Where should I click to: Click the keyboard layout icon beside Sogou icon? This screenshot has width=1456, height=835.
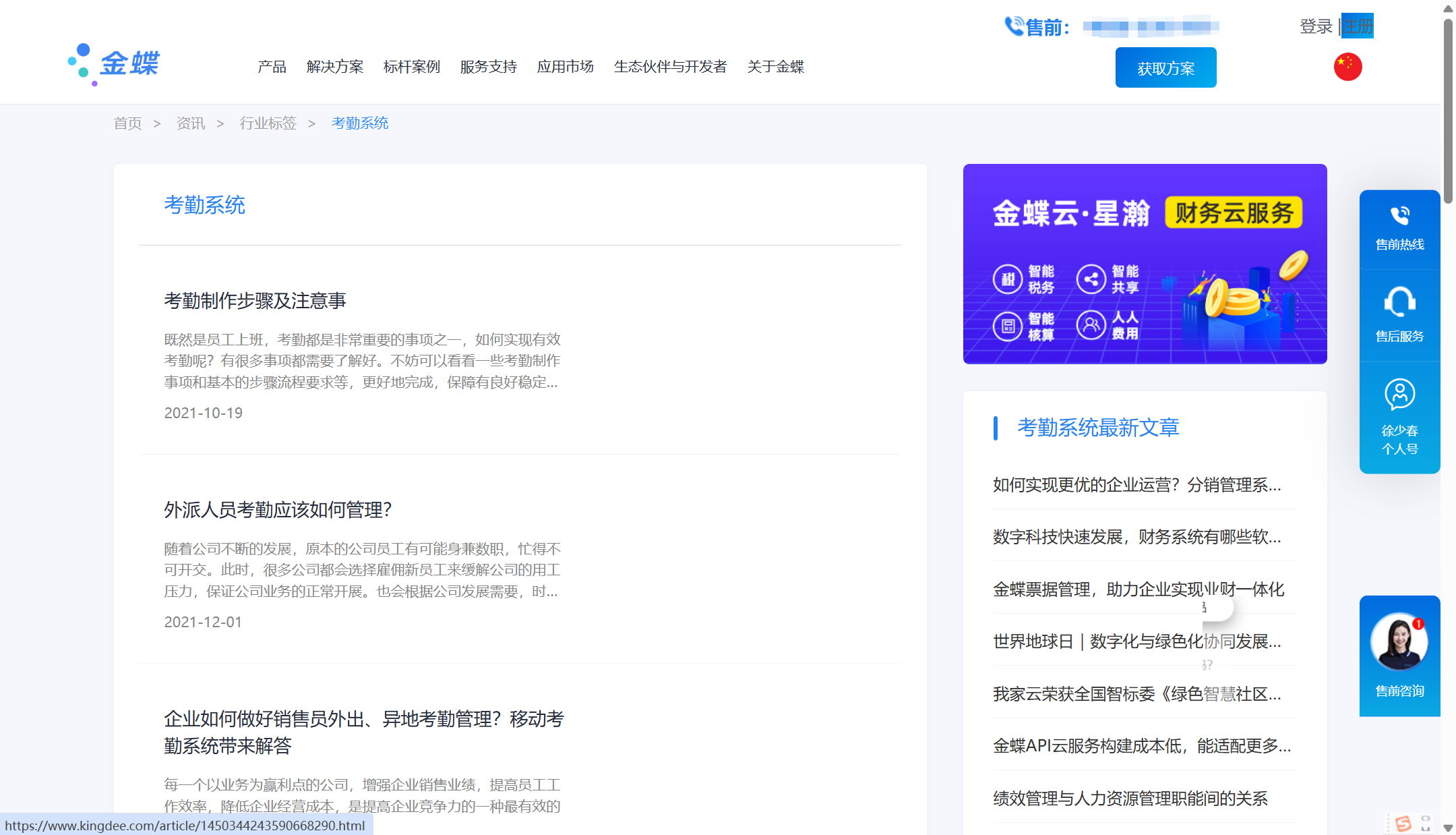[x=1426, y=824]
